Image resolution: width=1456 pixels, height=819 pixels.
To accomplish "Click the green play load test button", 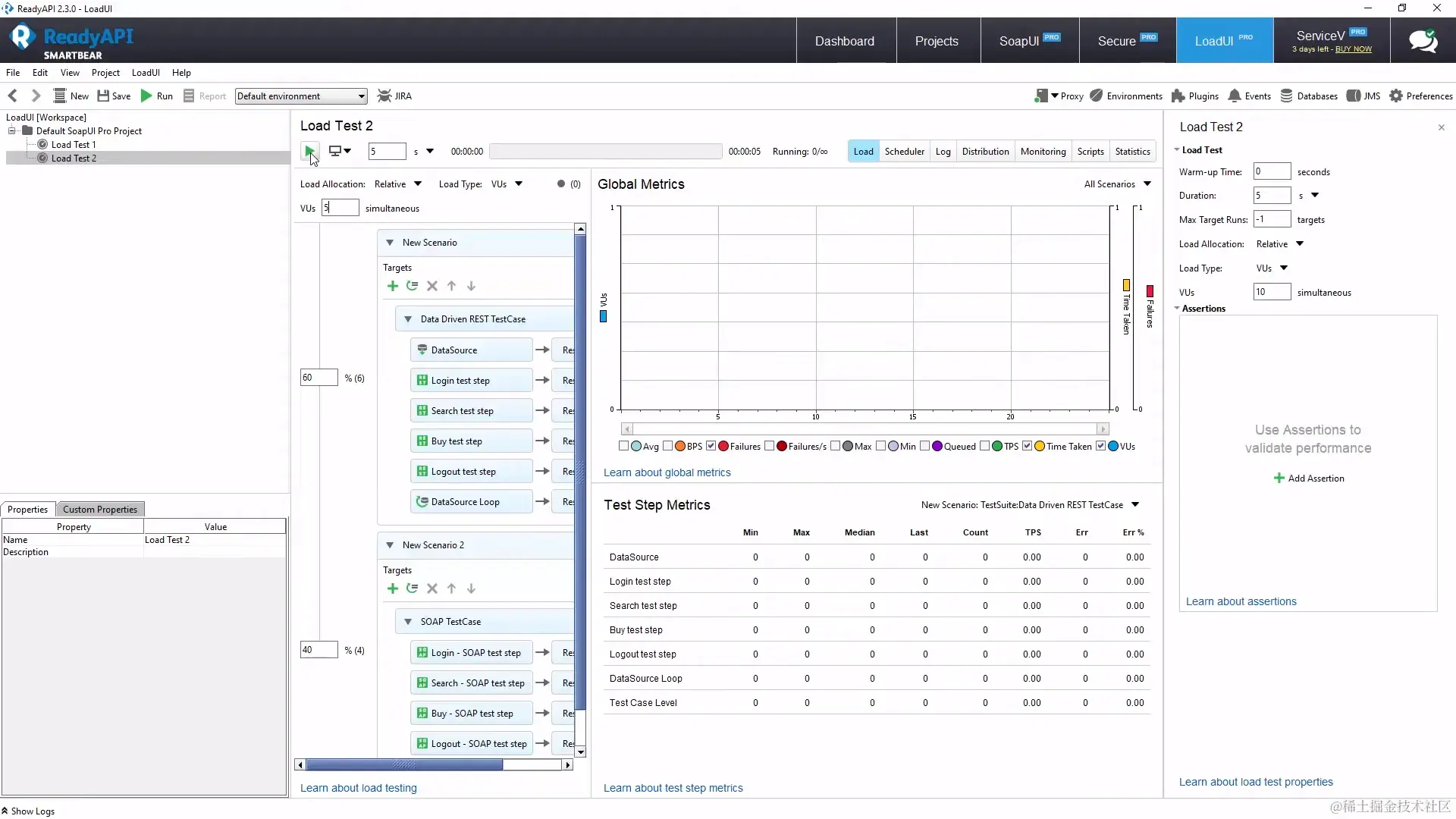I will [x=309, y=151].
